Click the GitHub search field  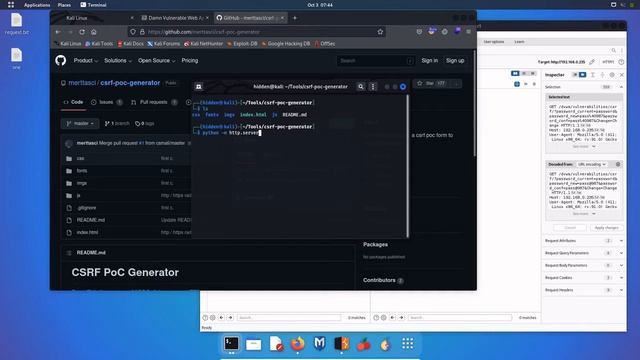click(x=376, y=61)
